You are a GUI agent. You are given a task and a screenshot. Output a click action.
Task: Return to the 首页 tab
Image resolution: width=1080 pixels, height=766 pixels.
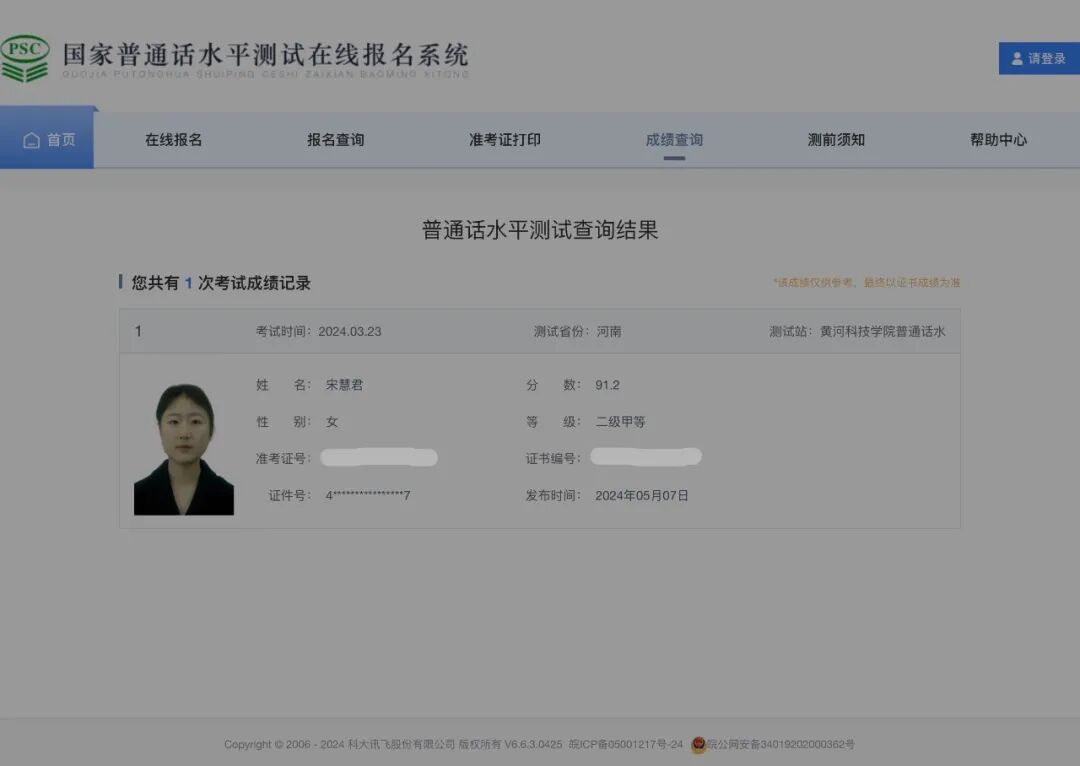(x=46, y=139)
